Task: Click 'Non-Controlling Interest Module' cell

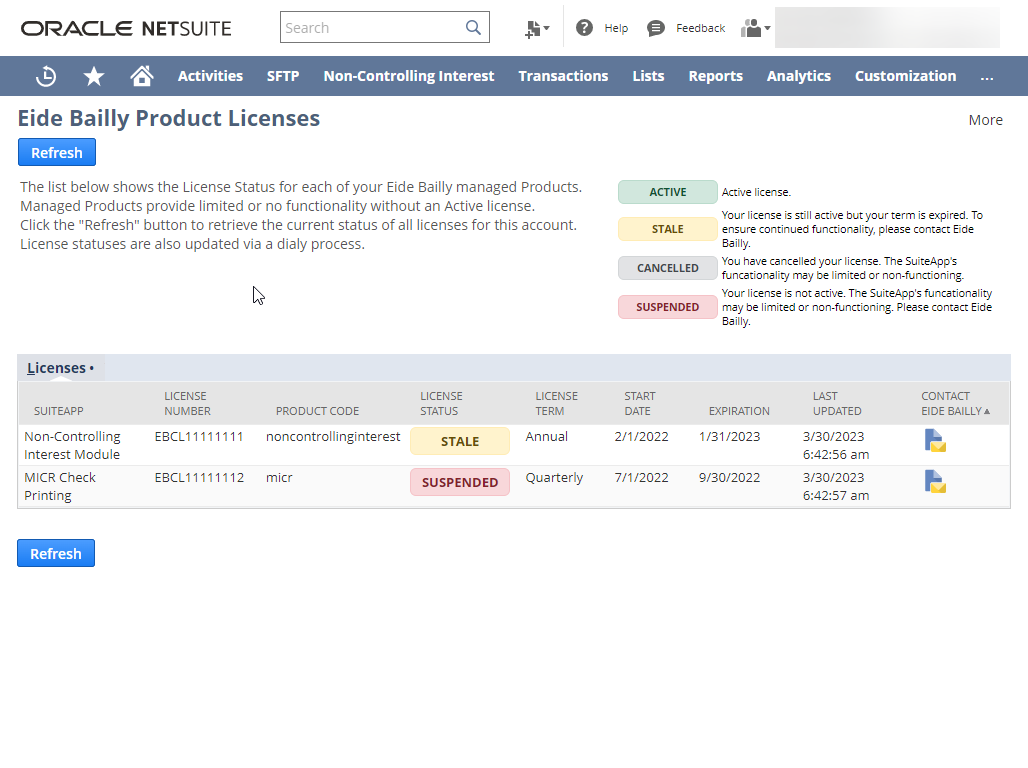Action: tap(72, 445)
